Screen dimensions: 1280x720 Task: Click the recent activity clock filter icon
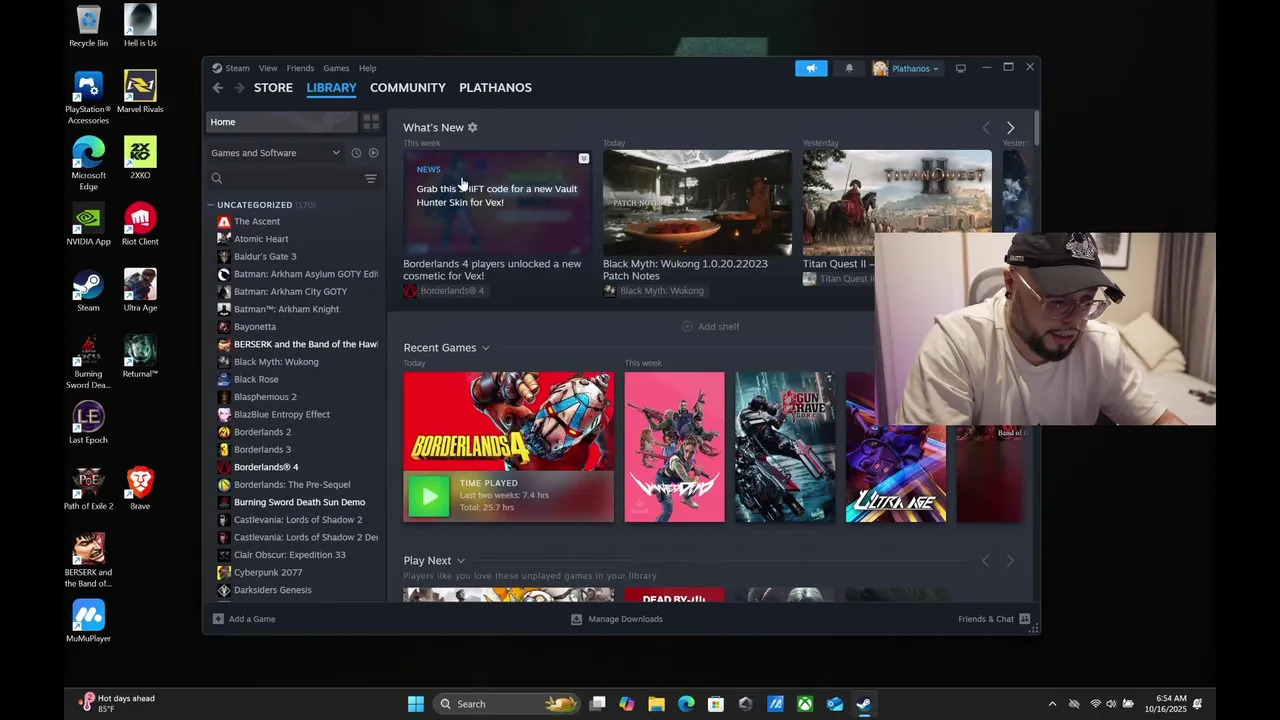[x=356, y=153]
